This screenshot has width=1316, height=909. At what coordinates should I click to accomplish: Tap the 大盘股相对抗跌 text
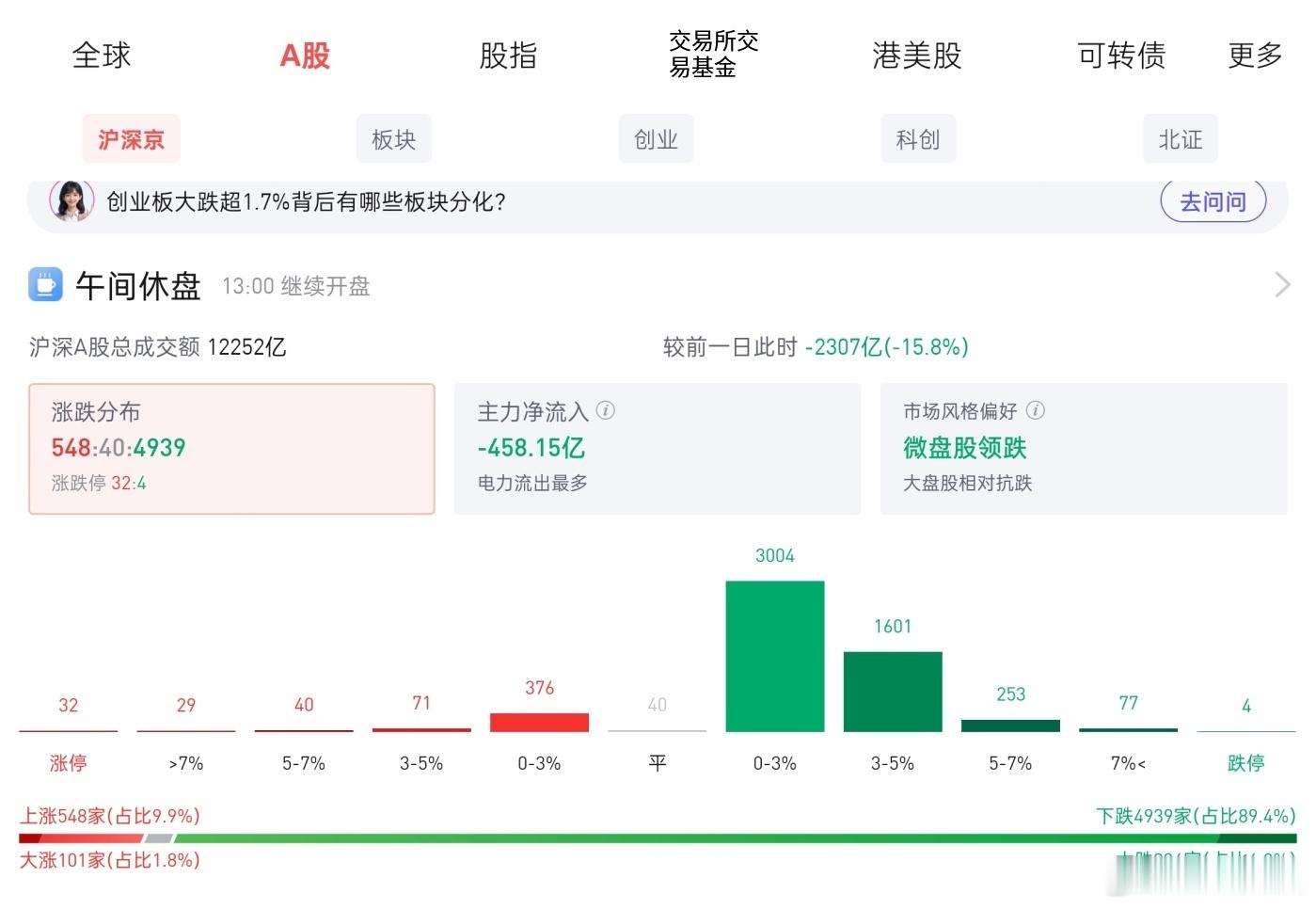coord(968,484)
